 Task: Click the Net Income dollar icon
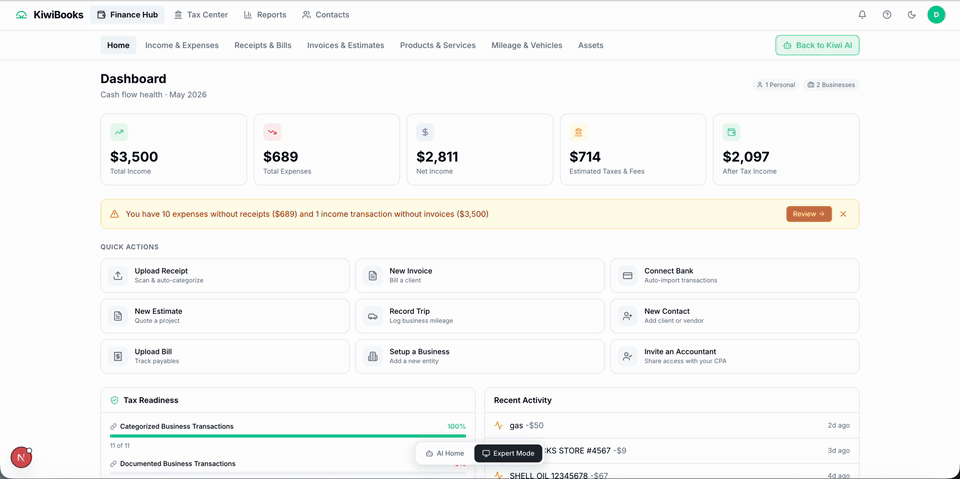click(425, 132)
